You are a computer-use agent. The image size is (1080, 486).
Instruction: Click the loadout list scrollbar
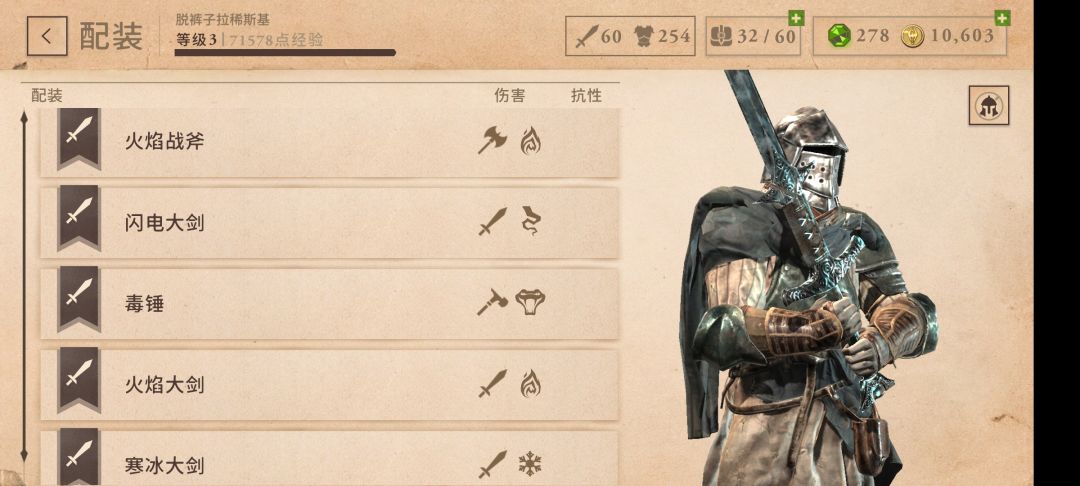pyautogui.click(x=24, y=286)
